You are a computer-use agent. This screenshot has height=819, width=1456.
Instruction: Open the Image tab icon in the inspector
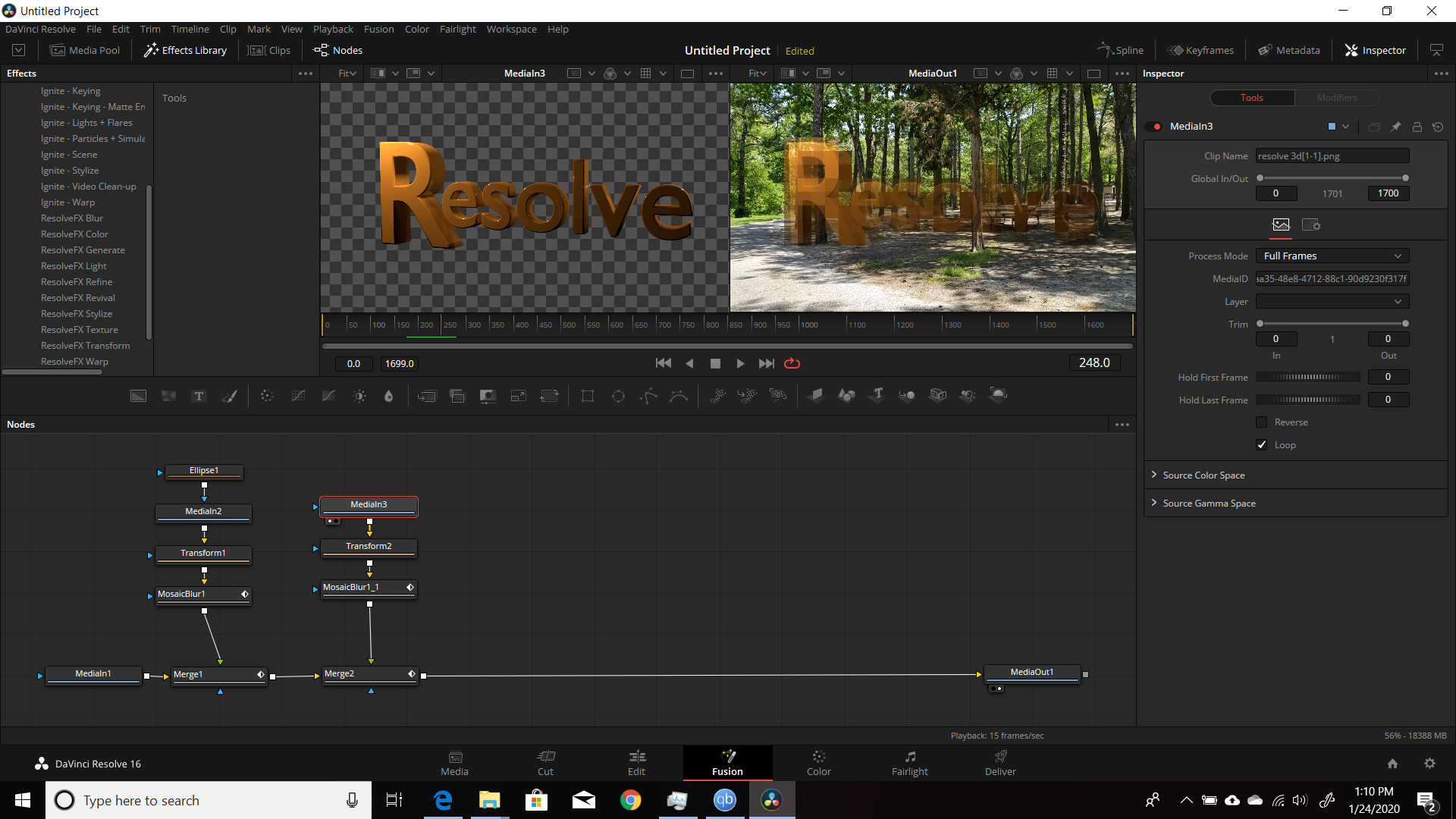tap(1281, 225)
